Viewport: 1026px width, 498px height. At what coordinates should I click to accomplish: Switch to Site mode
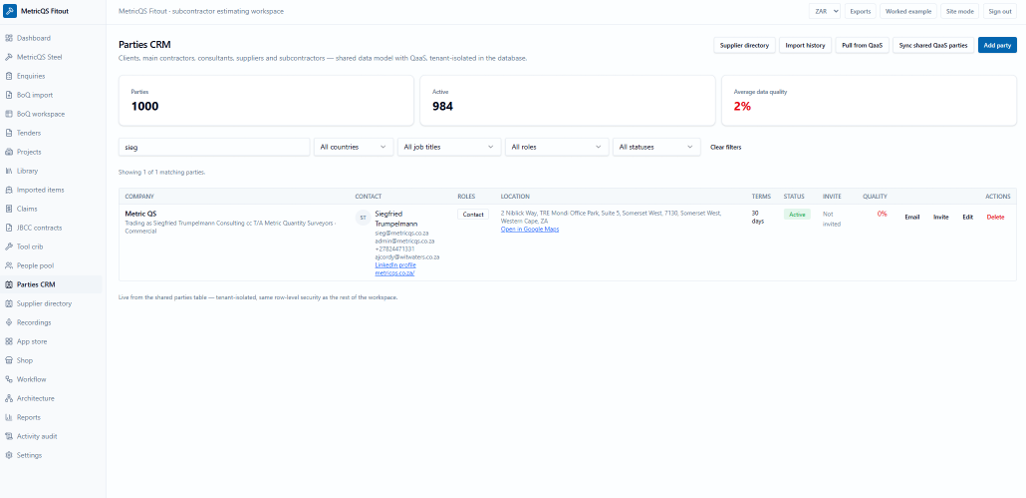click(960, 11)
